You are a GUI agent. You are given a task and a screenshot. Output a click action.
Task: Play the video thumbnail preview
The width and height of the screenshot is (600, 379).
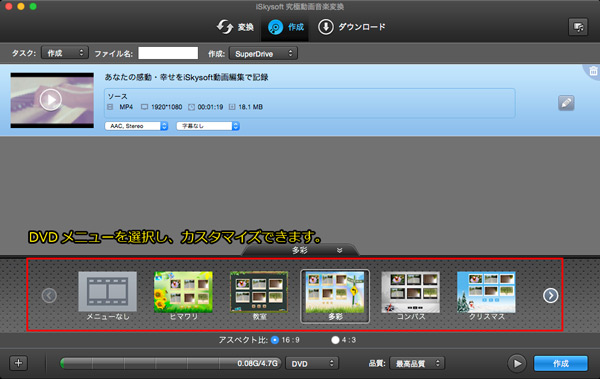(51, 100)
